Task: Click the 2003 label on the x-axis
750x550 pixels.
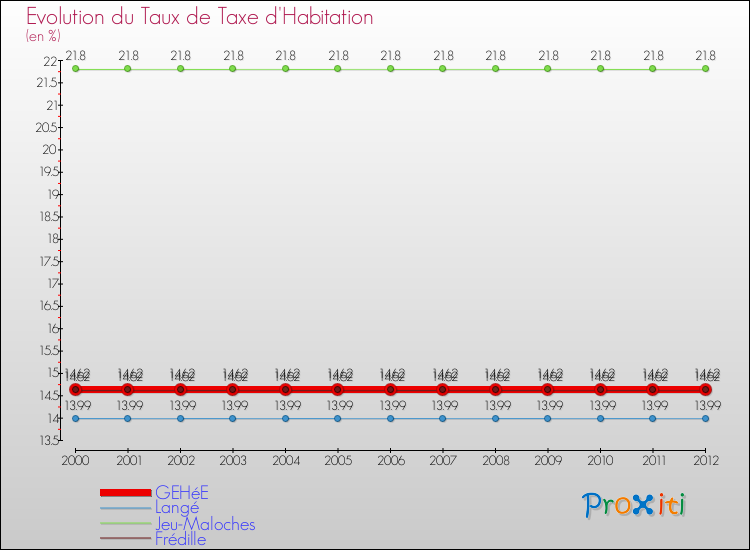Action: coord(232,461)
